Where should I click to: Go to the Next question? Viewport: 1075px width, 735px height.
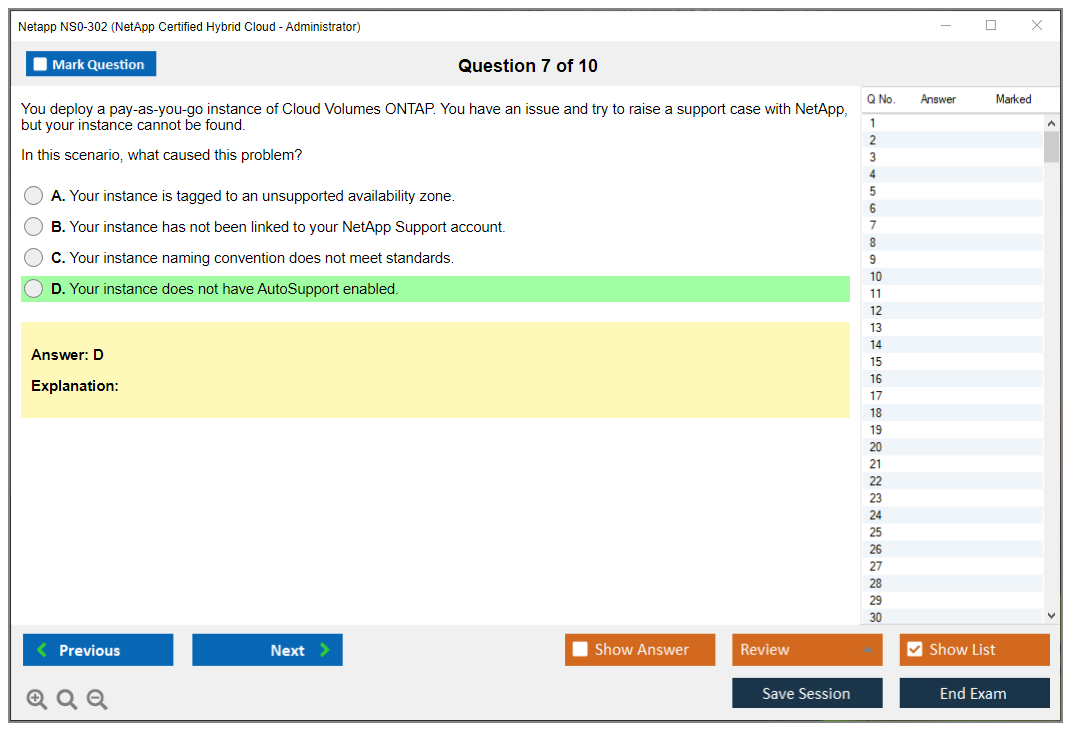pyautogui.click(x=267, y=650)
